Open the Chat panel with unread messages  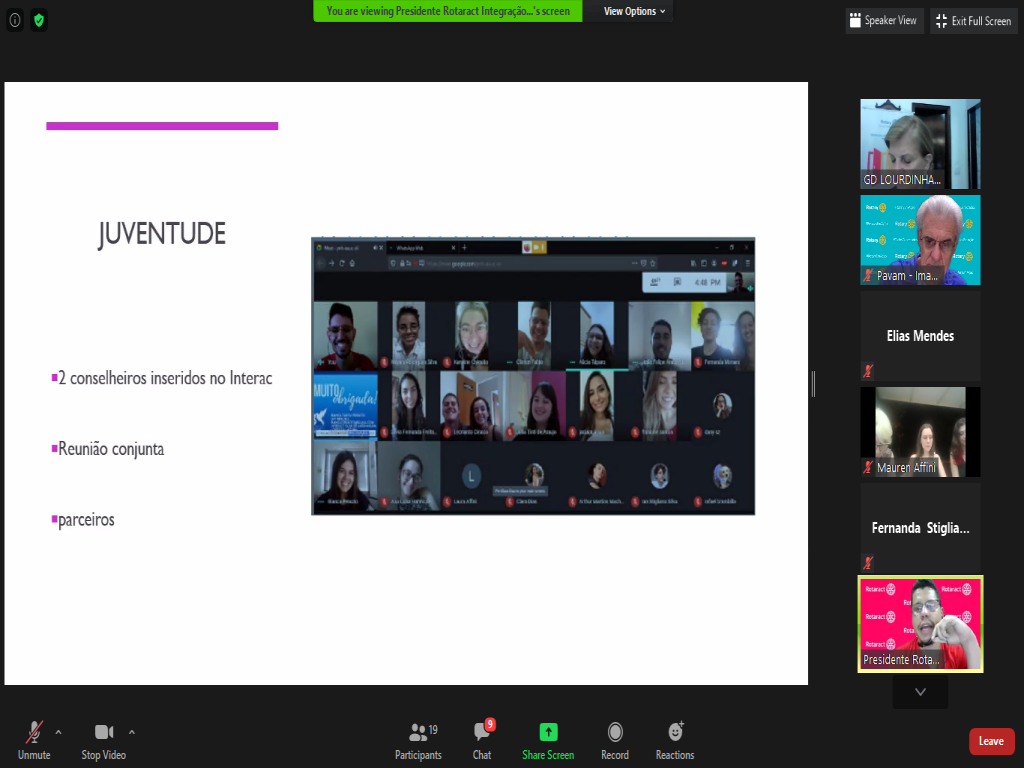click(x=482, y=733)
